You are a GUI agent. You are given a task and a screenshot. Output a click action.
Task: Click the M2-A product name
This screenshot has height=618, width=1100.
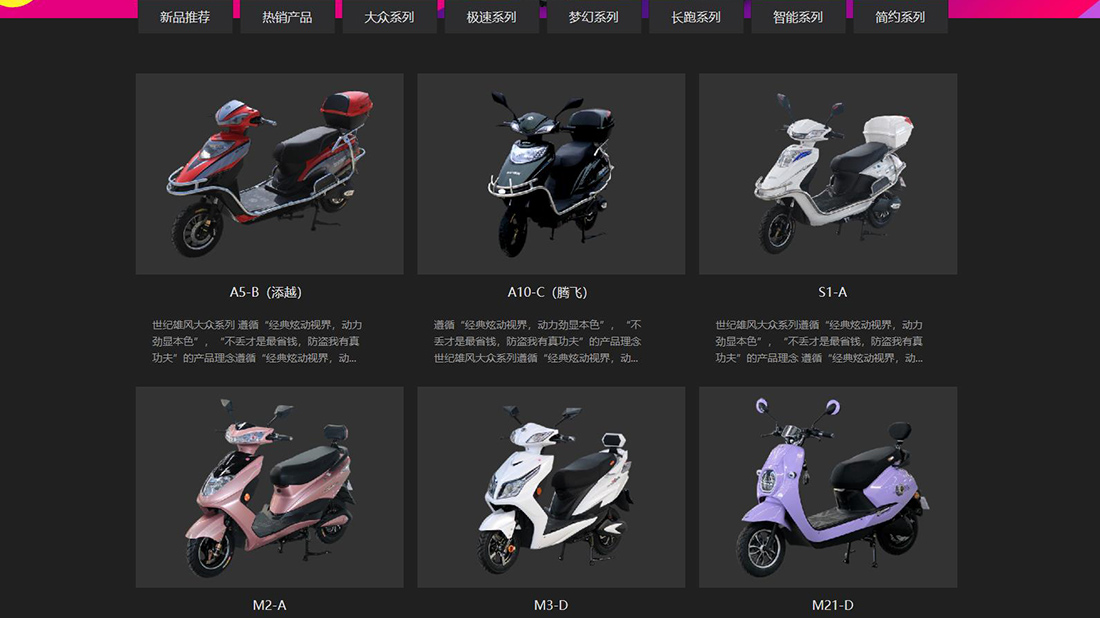click(x=269, y=605)
